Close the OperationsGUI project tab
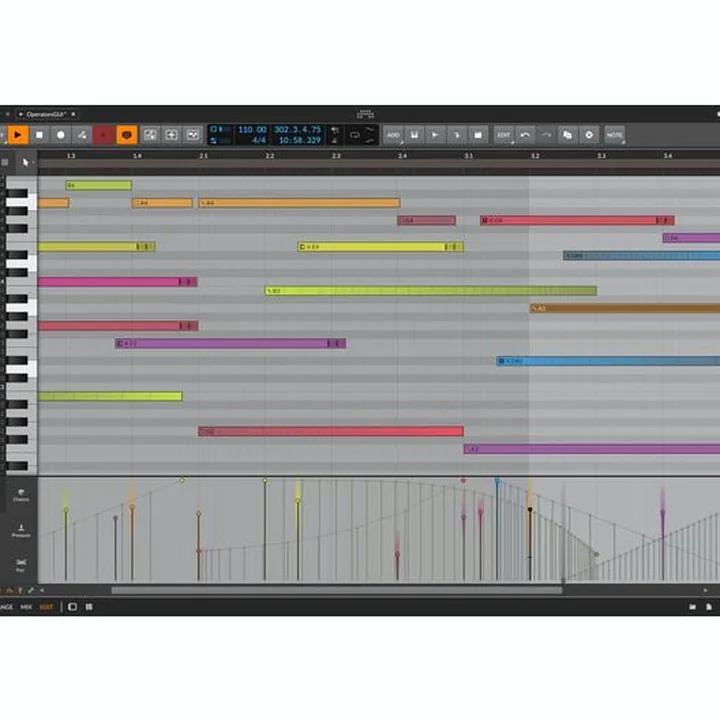Image resolution: width=720 pixels, height=720 pixels. [73, 114]
